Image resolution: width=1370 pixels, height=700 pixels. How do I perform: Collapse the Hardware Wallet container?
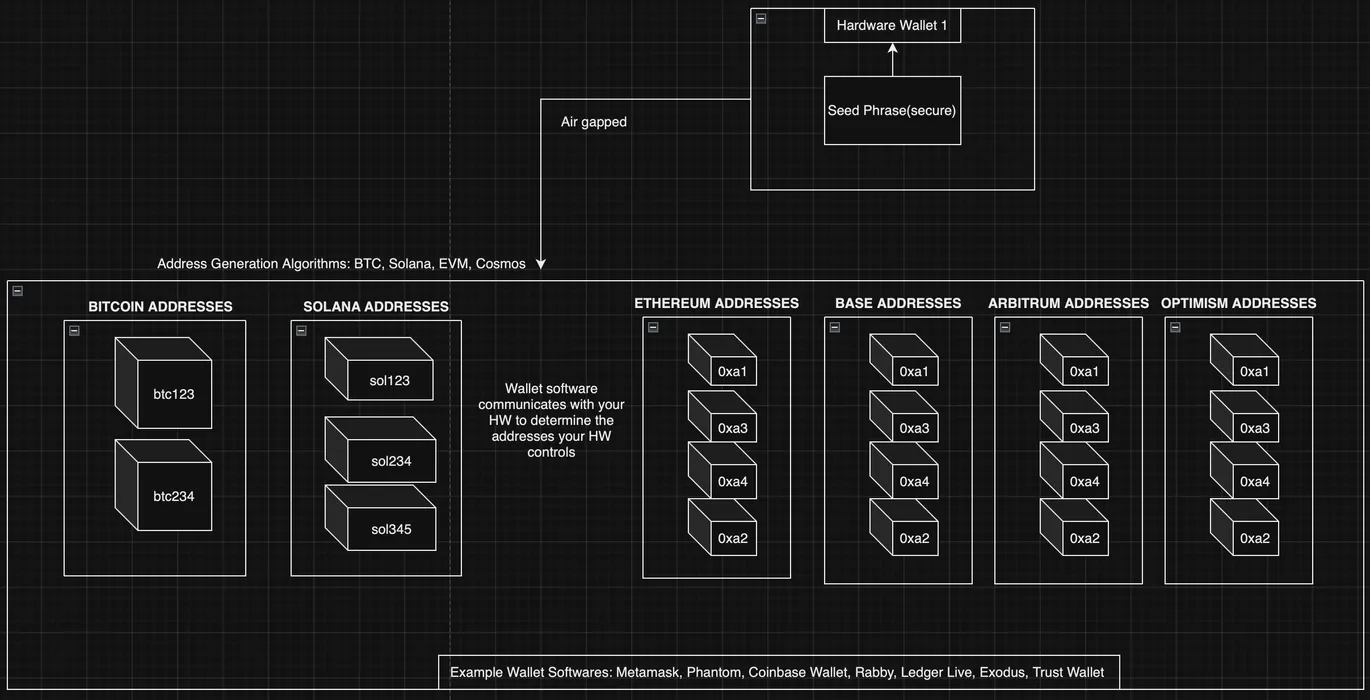coord(761,19)
